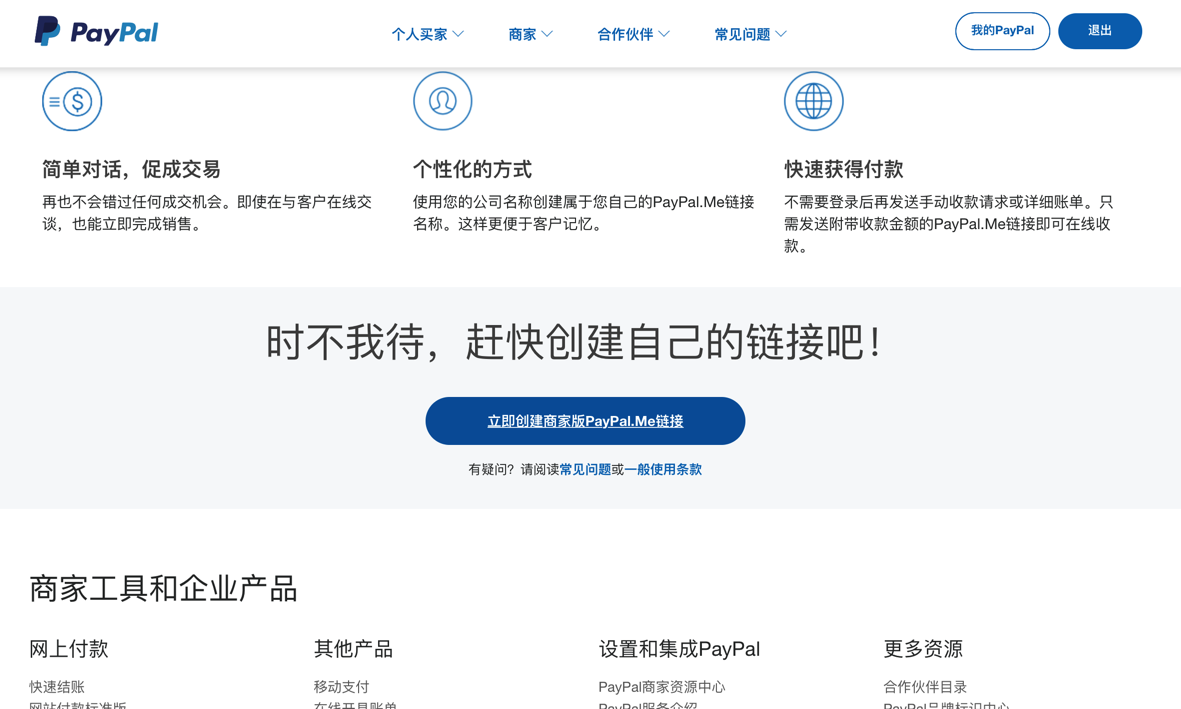
Task: Click the paragraph starting 不需要登录后
Action: click(949, 224)
